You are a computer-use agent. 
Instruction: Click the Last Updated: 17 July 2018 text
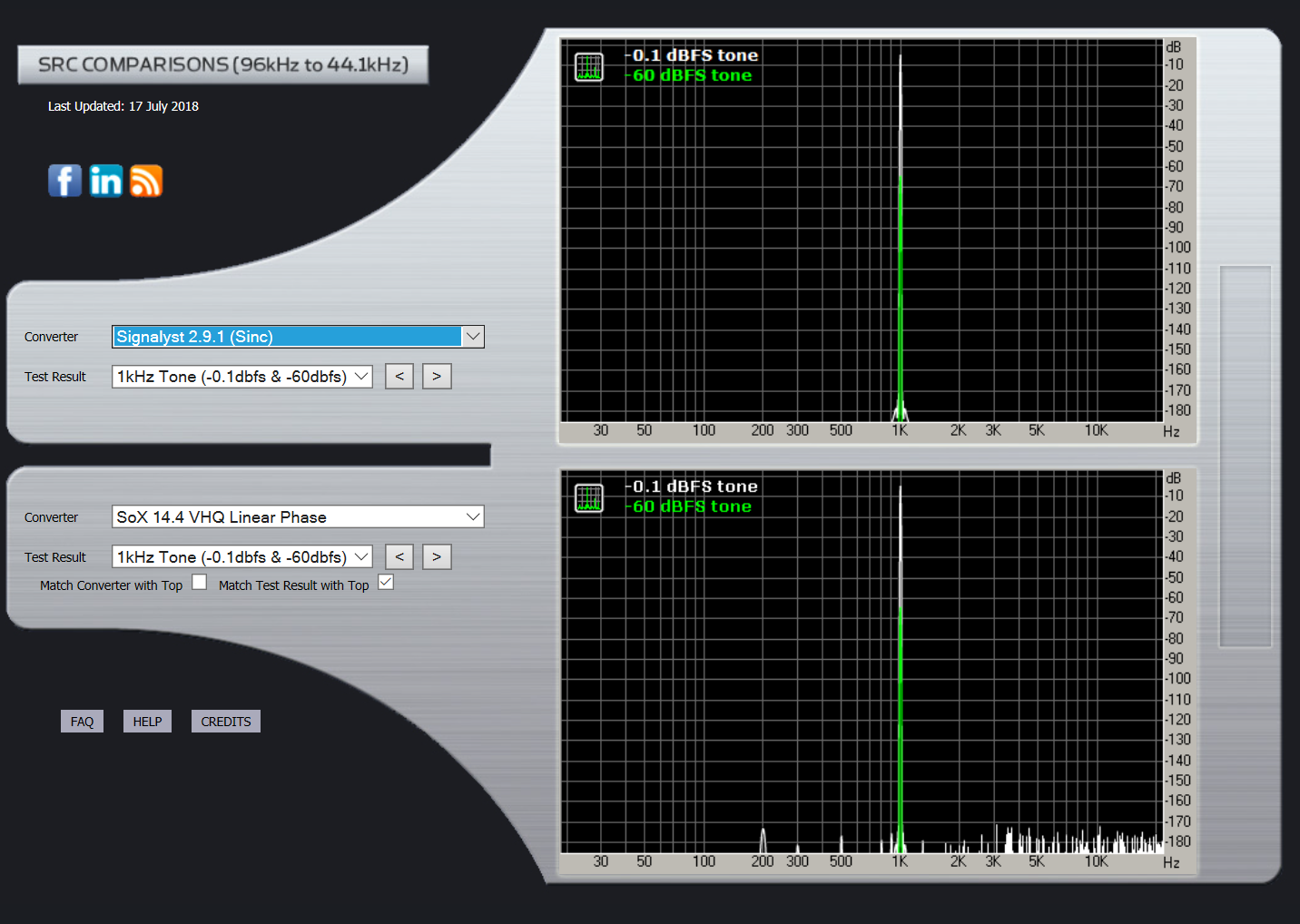123,106
